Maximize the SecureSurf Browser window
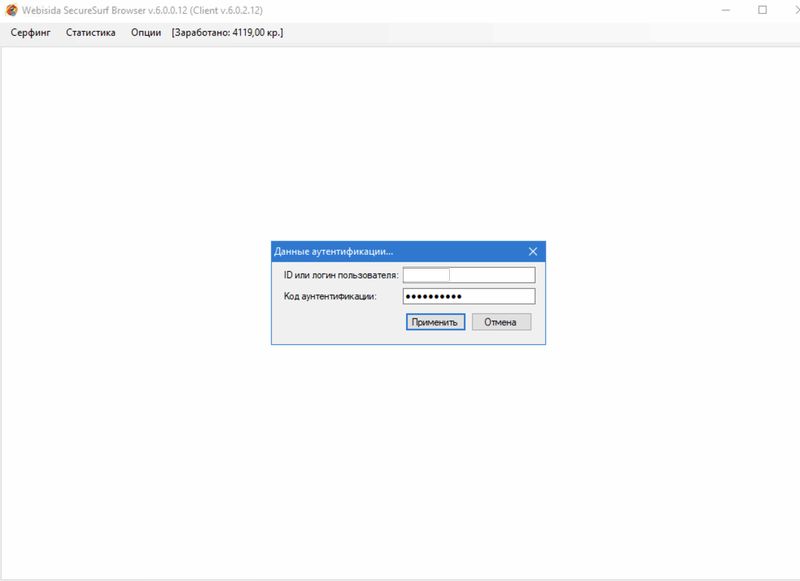800x581 pixels. (762, 10)
